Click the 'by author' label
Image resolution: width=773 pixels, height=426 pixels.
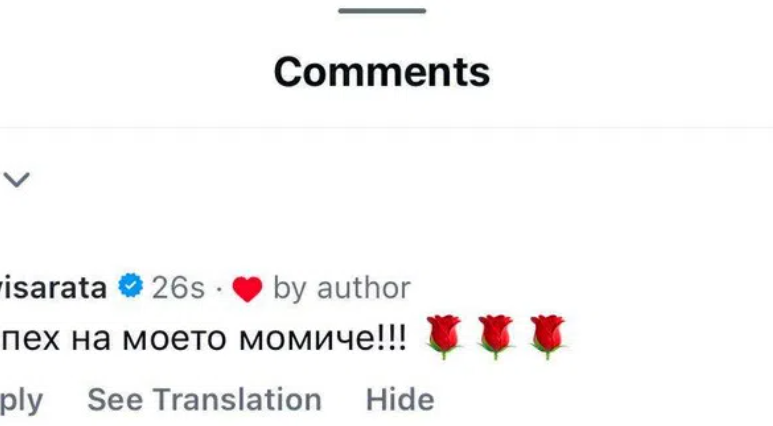tap(342, 288)
